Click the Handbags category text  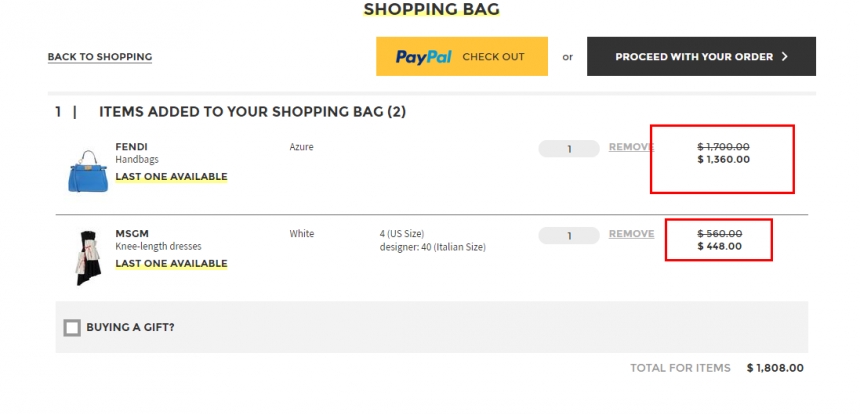[137, 160]
